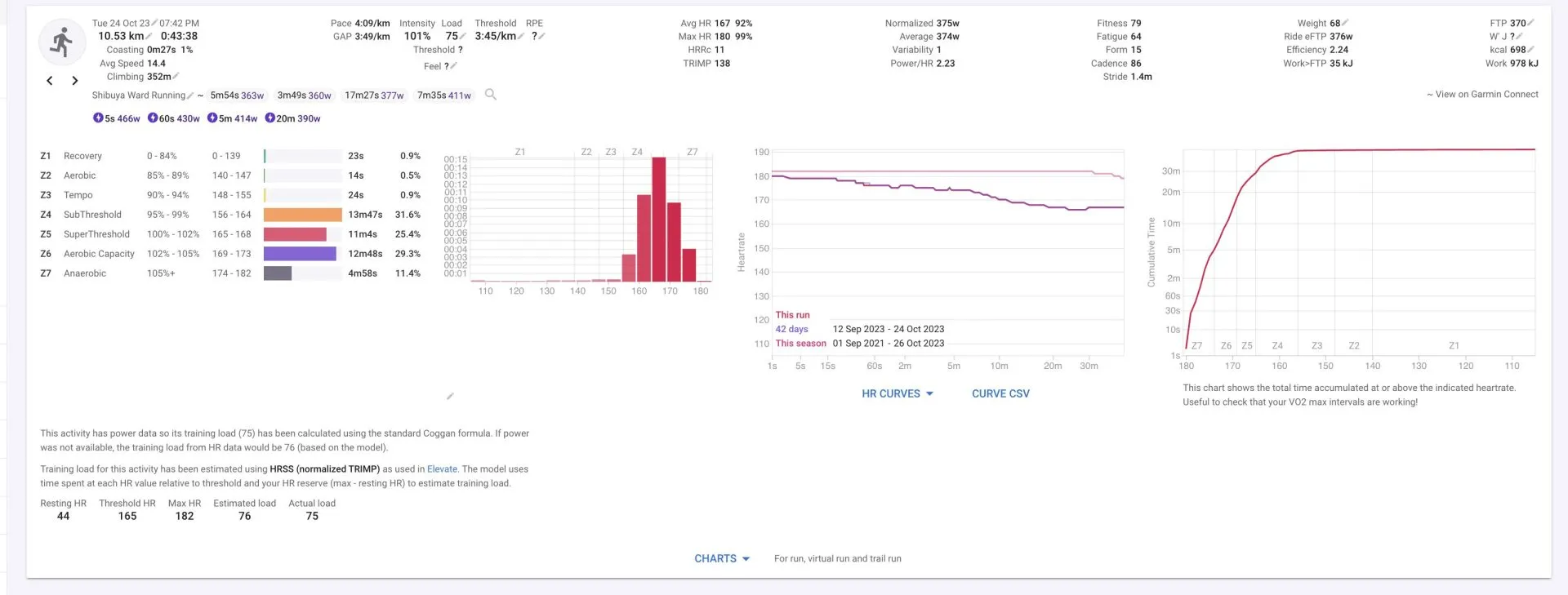Download the CURVE CSV
Image resolution: width=1568 pixels, height=595 pixels.
pos(1000,393)
